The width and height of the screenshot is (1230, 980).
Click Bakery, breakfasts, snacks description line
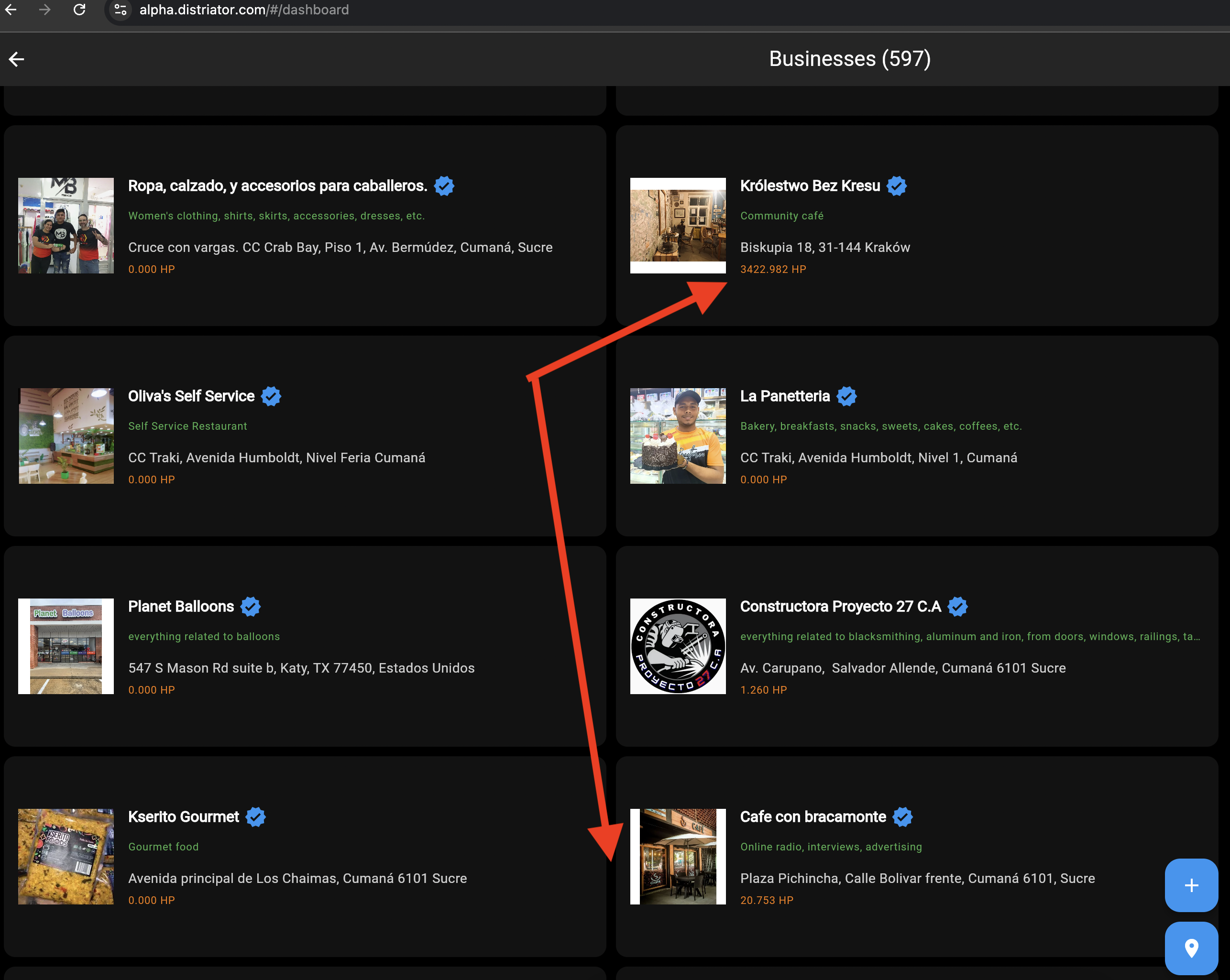click(x=881, y=426)
